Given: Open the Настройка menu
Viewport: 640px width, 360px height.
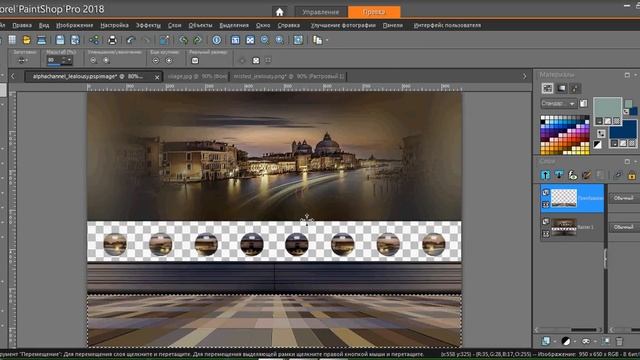Looking at the screenshot, I should 114,25.
